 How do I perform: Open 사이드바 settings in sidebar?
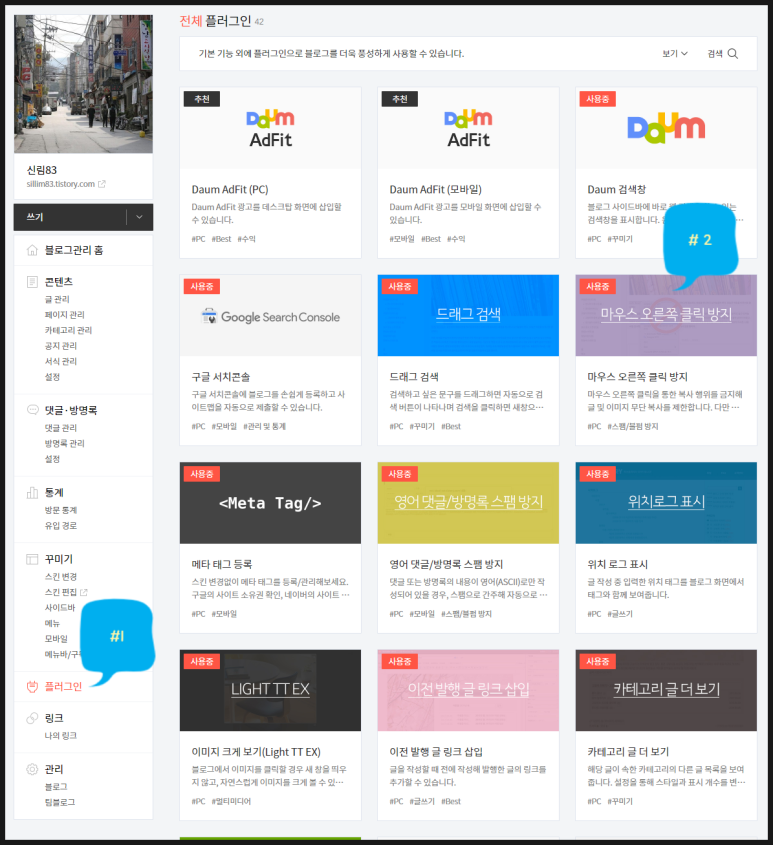point(60,608)
